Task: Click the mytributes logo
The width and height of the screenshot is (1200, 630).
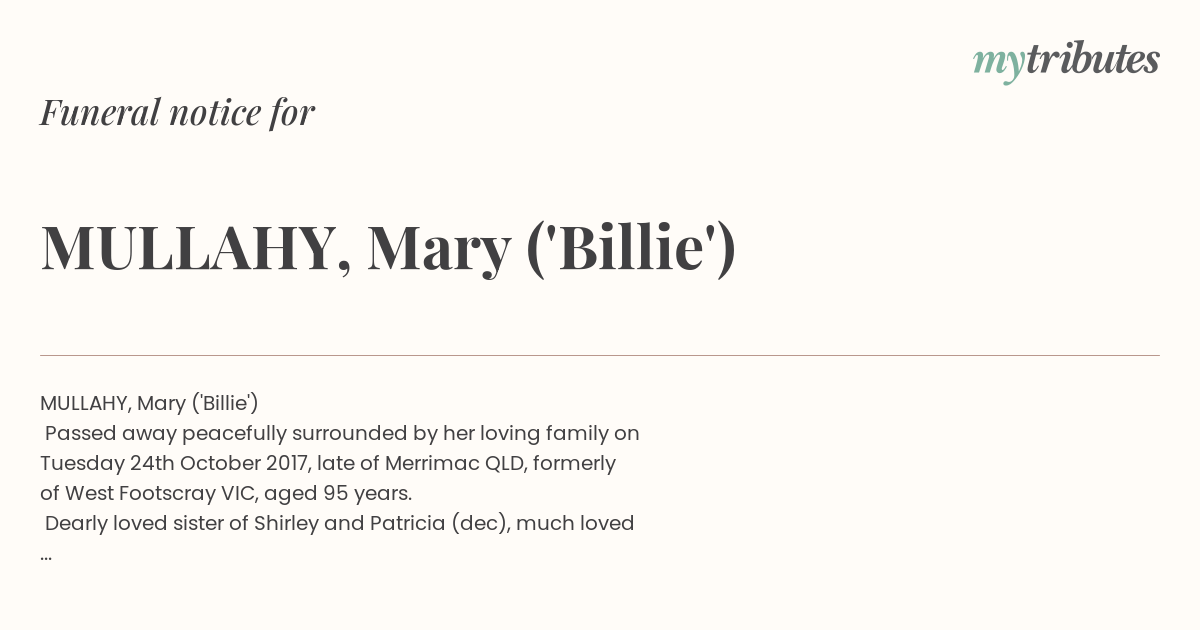Action: coord(1065,60)
